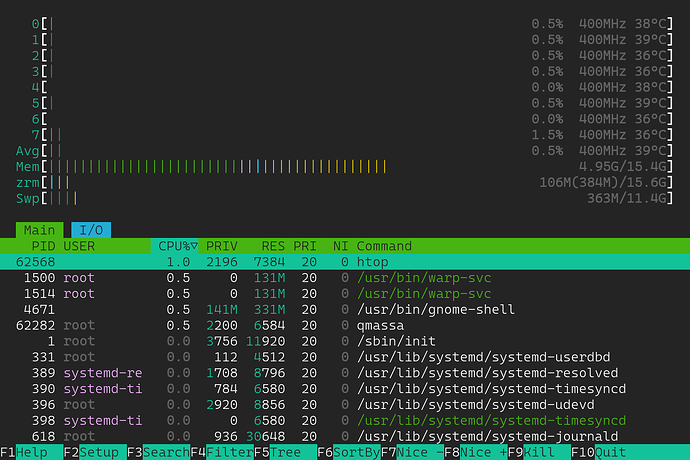Click swap value 363M/11.4G
The image size is (690, 460).
[x=626, y=199]
